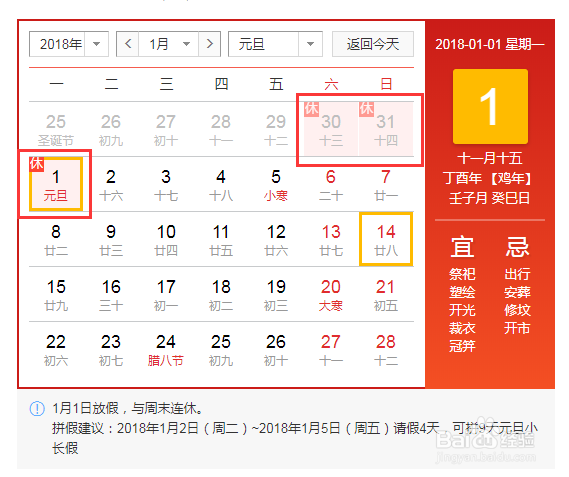This screenshot has height=477, width=569.
Task: Select January 20 大寒 date
Action: click(331, 294)
